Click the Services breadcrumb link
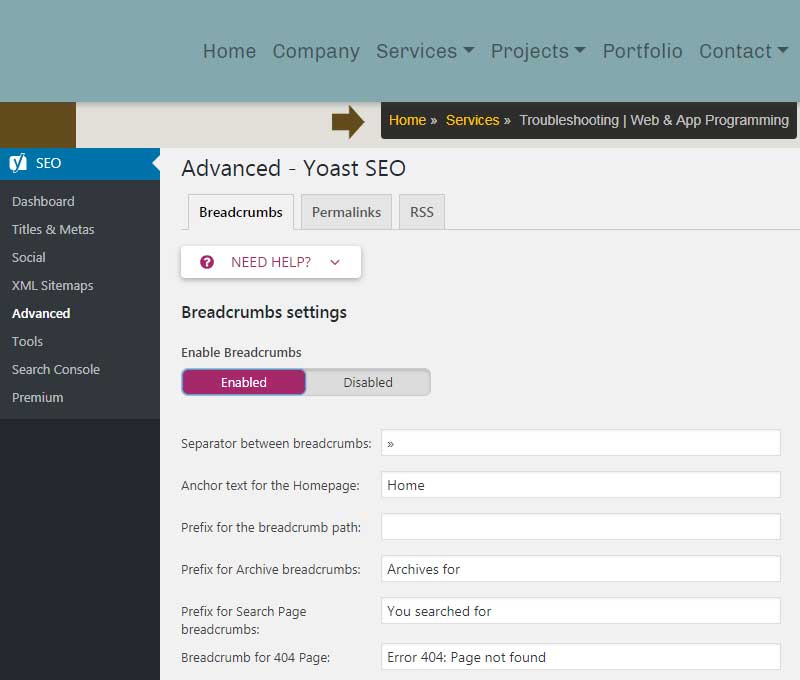The height and width of the screenshot is (680, 800). coord(472,120)
